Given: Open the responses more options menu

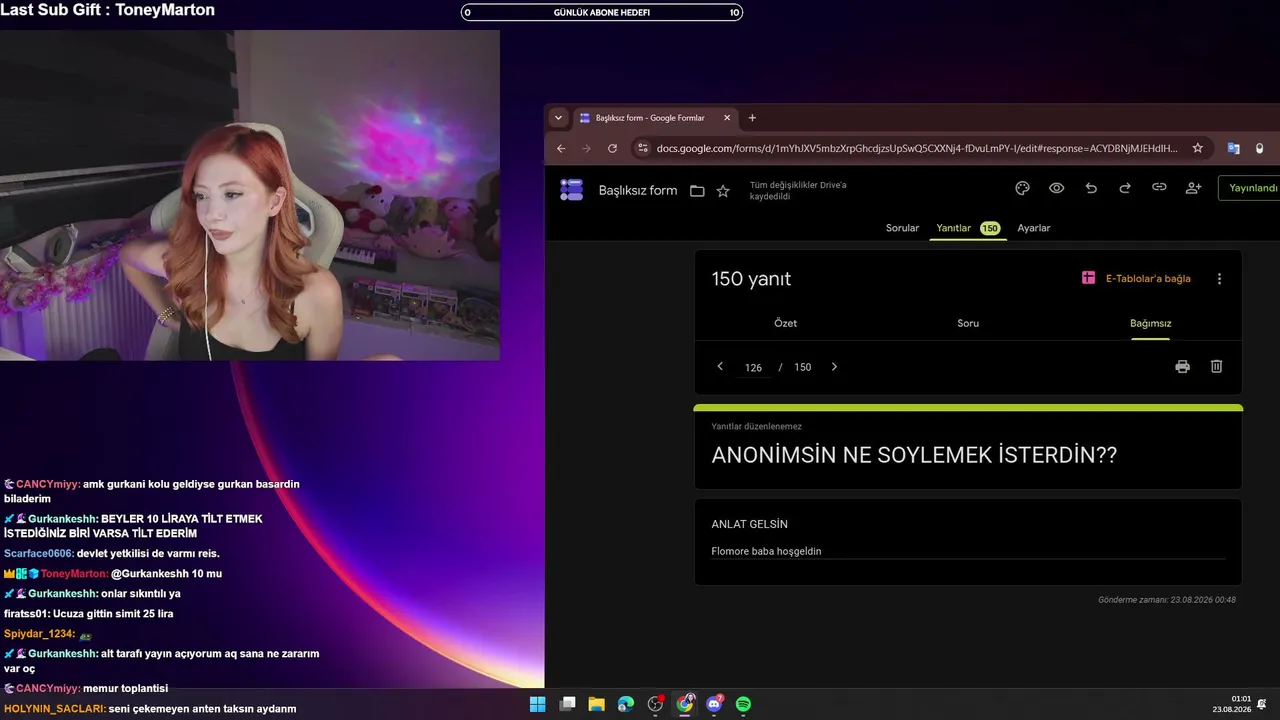Looking at the screenshot, I should (x=1219, y=279).
